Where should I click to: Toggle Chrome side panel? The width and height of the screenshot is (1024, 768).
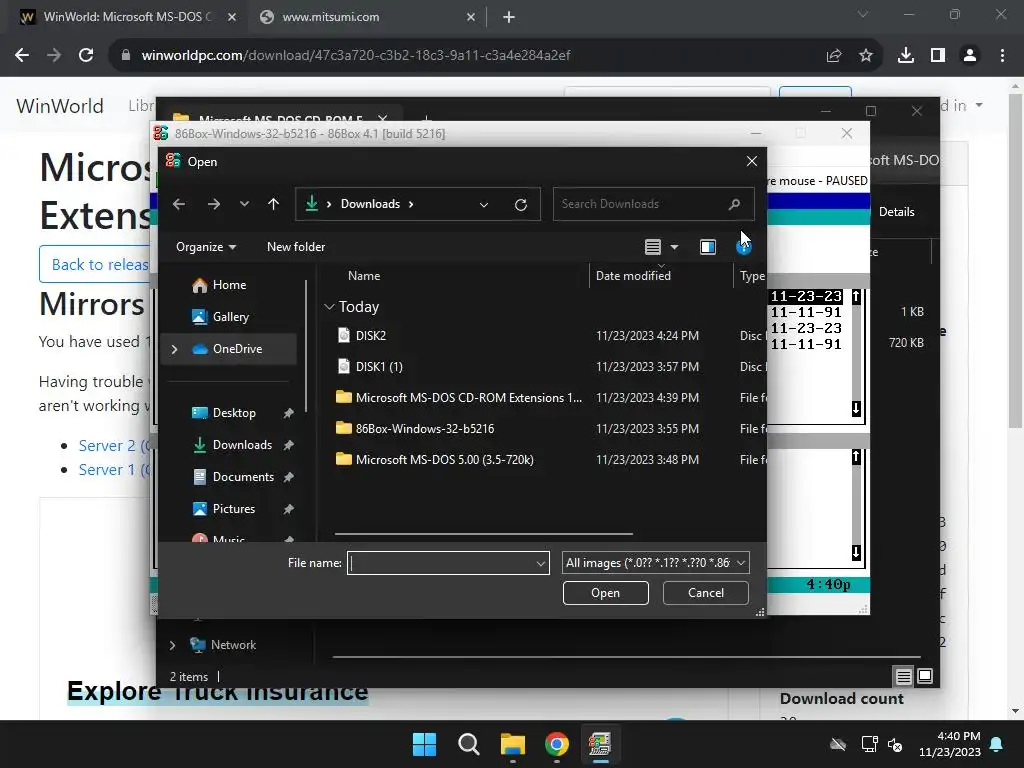[x=938, y=56]
